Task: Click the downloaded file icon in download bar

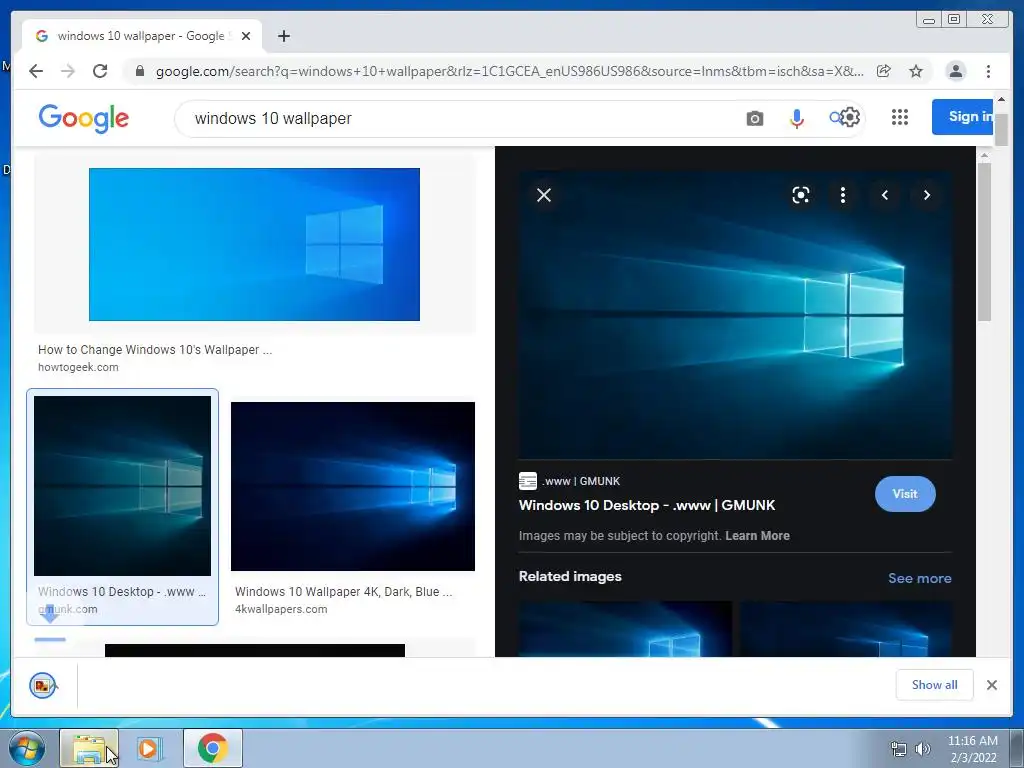Action: point(42,685)
